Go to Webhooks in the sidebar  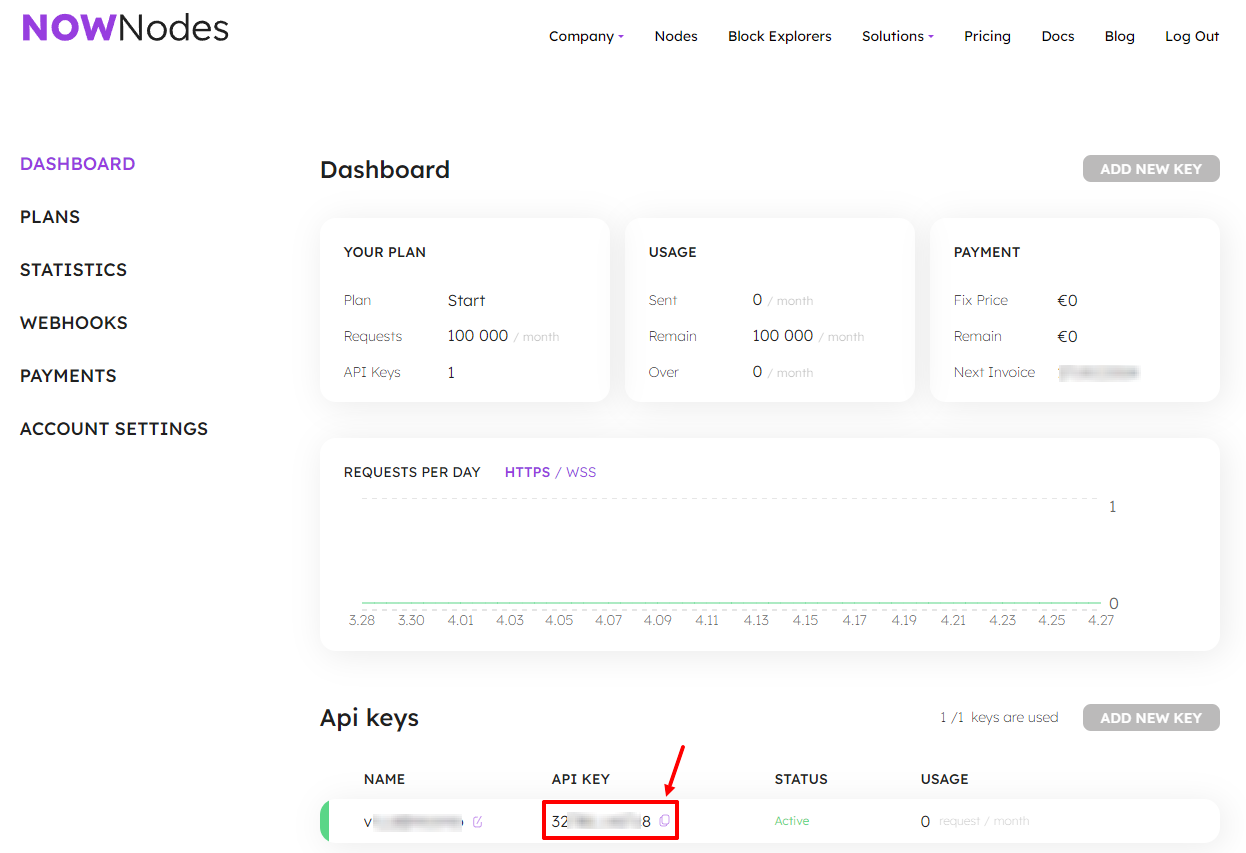point(74,323)
